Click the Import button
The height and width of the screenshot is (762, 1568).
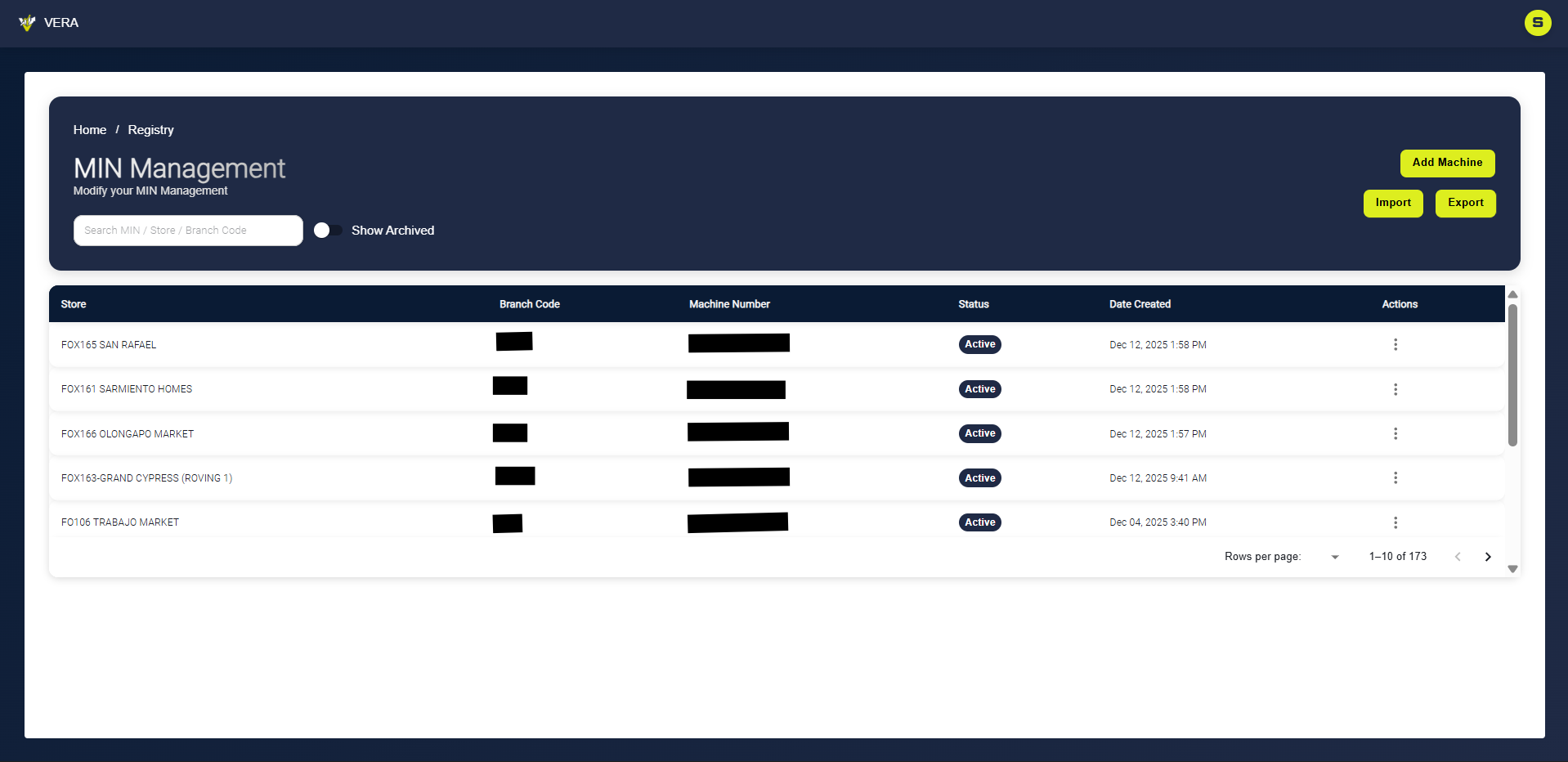[x=1393, y=203]
